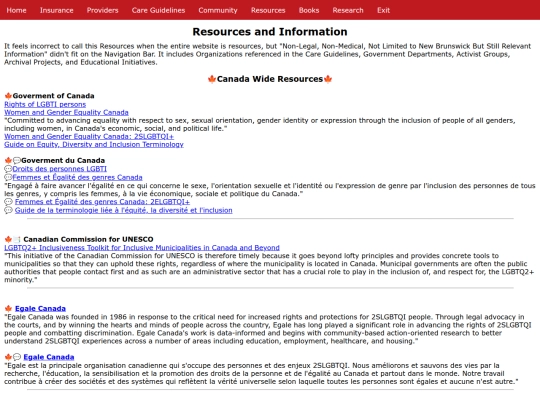
Task: Go to the Books page
Action: tap(309, 10)
